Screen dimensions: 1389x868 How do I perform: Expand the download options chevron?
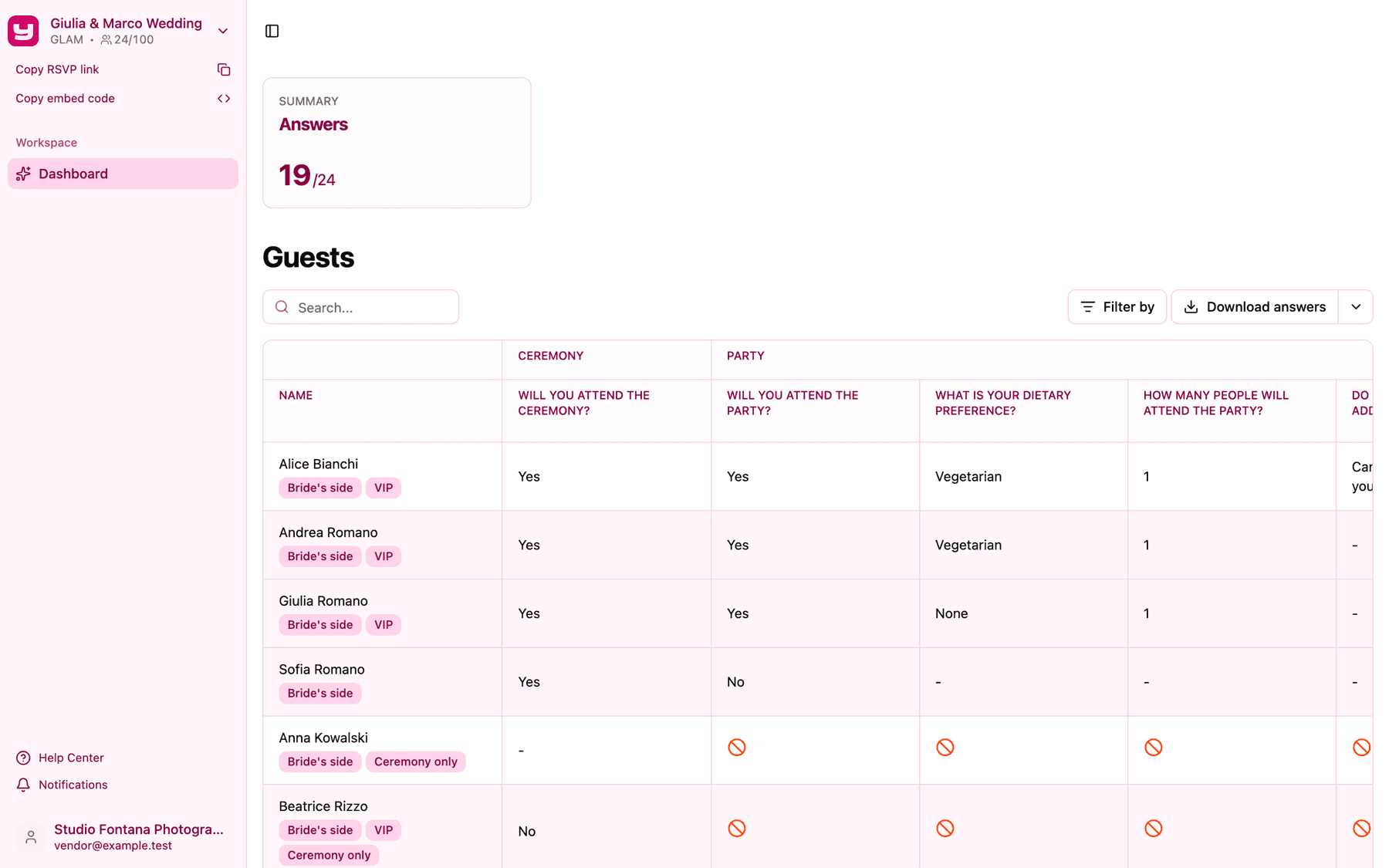click(x=1356, y=307)
